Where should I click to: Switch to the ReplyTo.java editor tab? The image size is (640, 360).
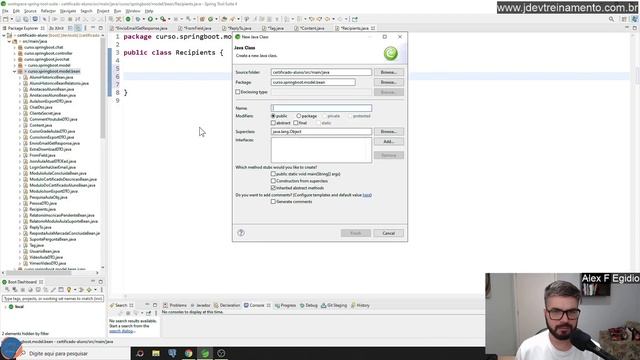(x=239, y=28)
